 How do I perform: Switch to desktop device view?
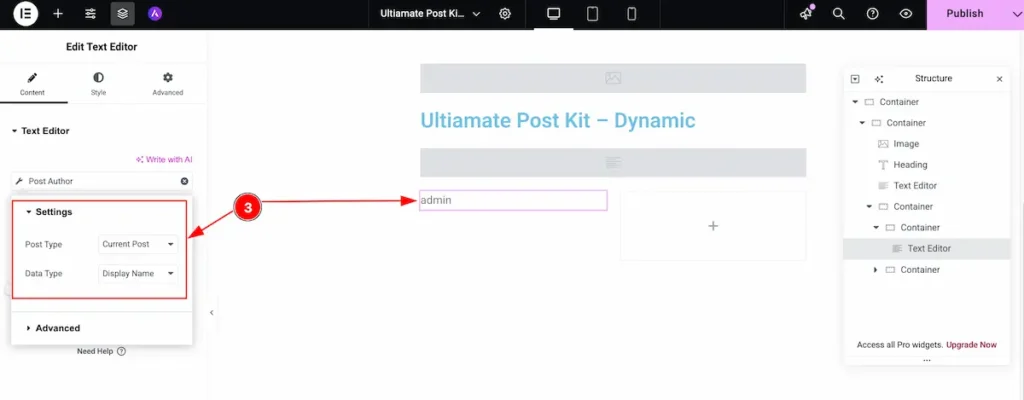coord(553,14)
